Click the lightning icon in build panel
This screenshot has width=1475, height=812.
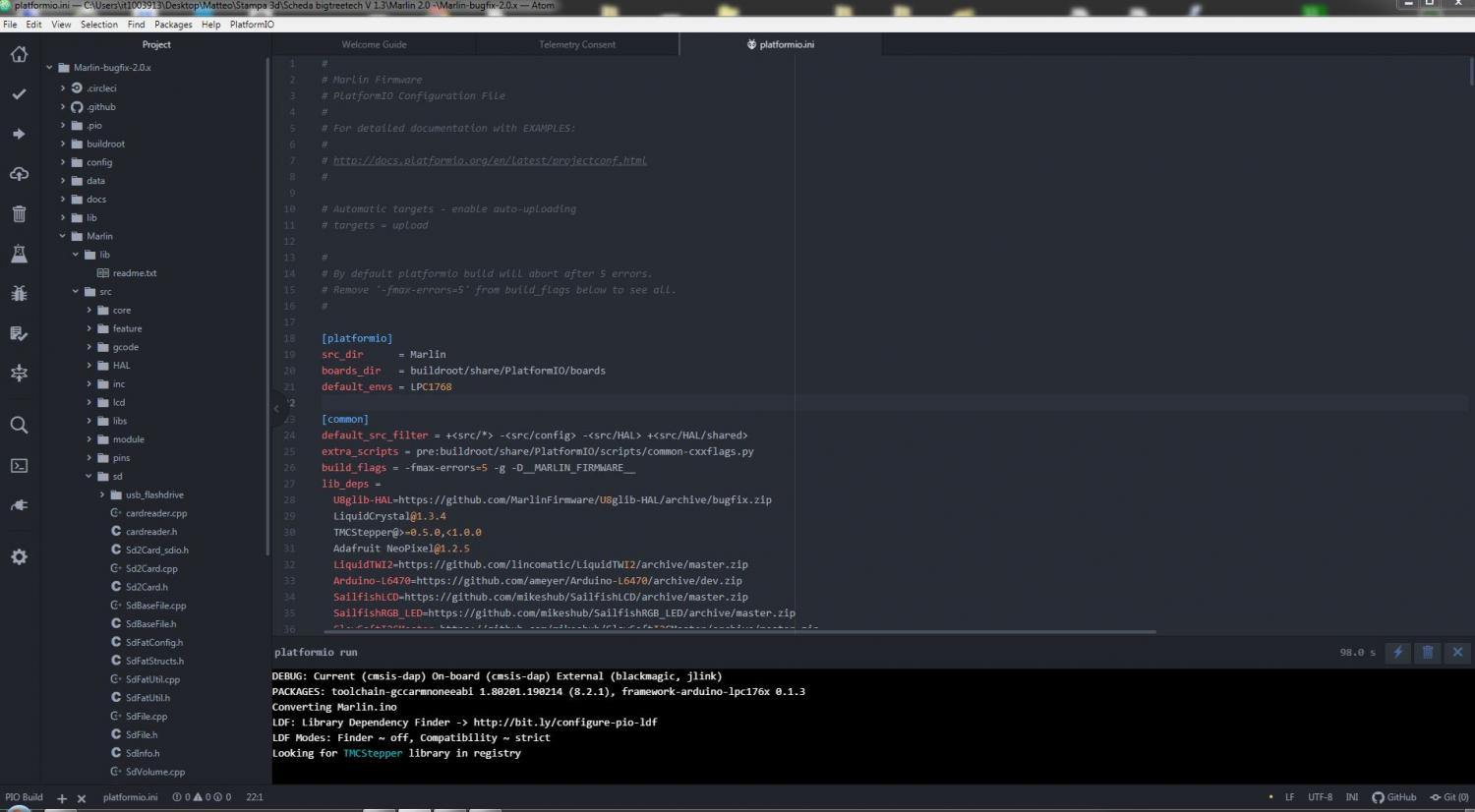click(x=1397, y=652)
